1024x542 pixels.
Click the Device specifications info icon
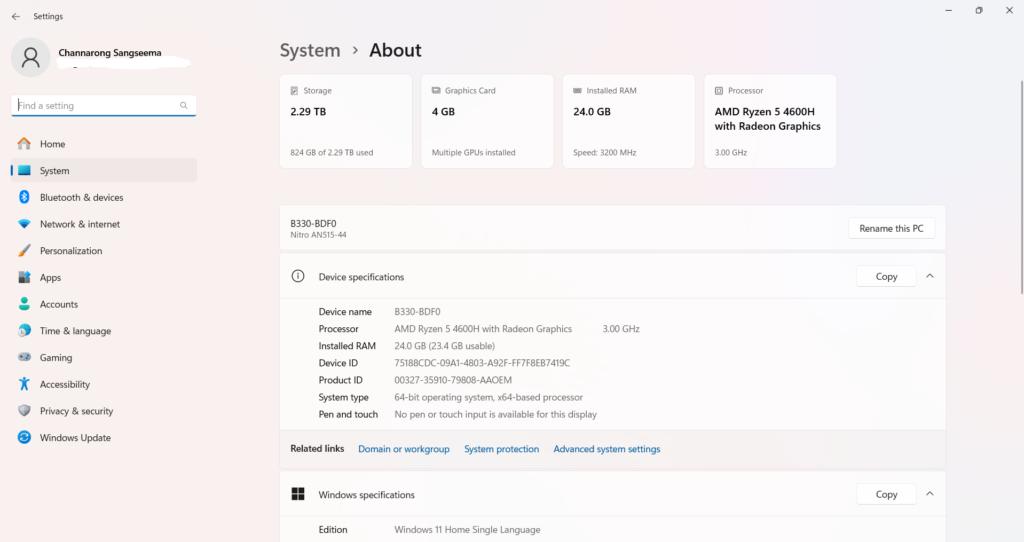tap(298, 276)
